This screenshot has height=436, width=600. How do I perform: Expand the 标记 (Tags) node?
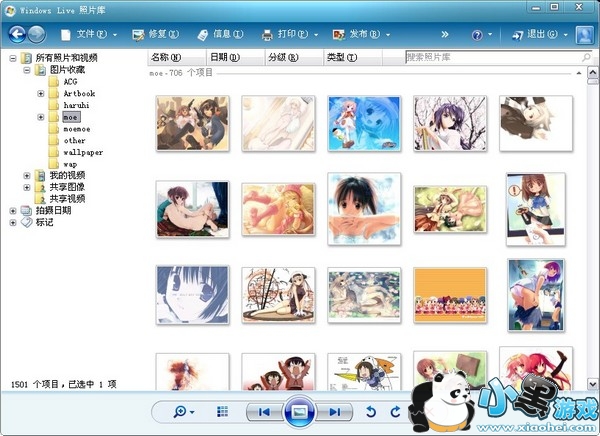click(13, 223)
